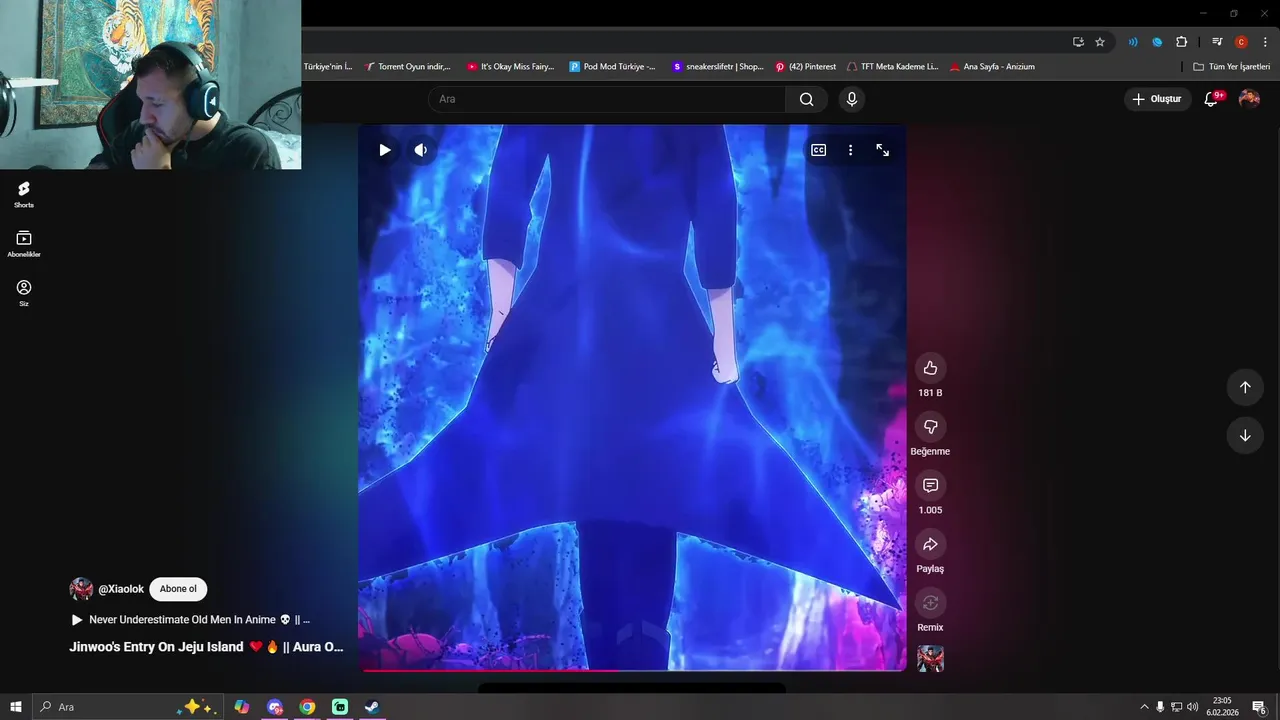Click the Windows taskbar Ara search box
The width and height of the screenshot is (1280, 720).
point(127,707)
